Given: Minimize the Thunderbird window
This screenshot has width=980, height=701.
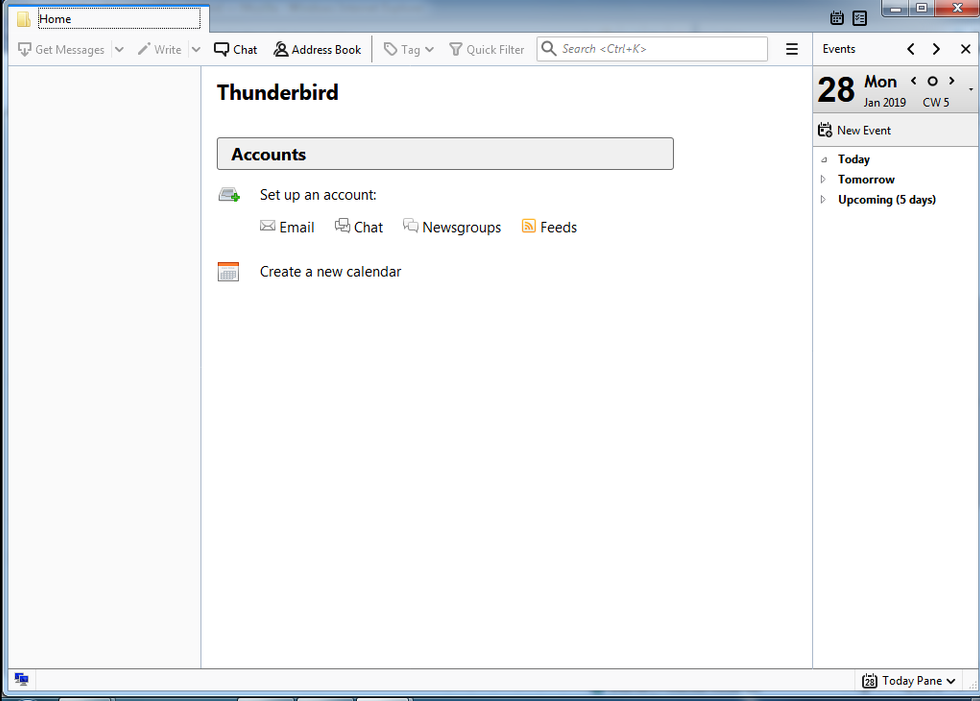Looking at the screenshot, I should click(x=895, y=7).
